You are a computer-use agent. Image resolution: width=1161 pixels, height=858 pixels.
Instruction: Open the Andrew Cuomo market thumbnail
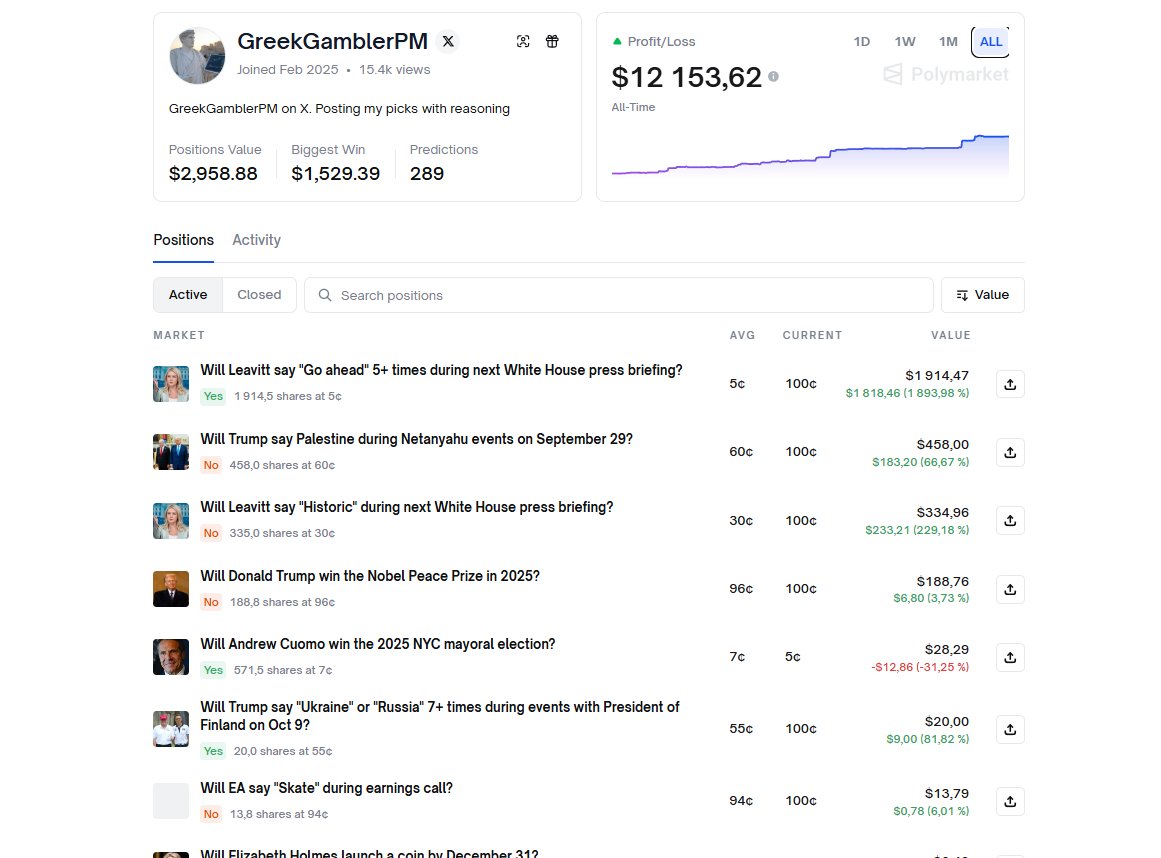coord(171,657)
